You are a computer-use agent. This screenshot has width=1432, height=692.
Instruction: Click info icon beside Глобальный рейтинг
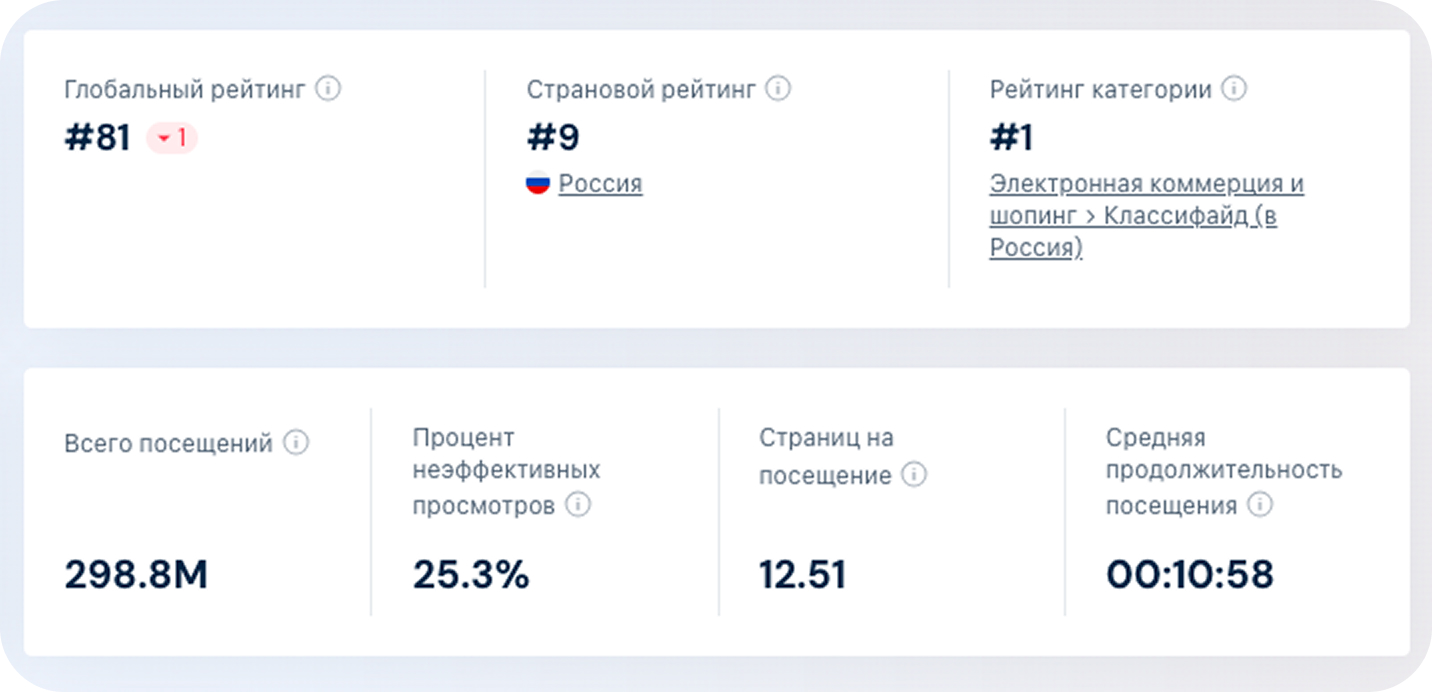[328, 89]
